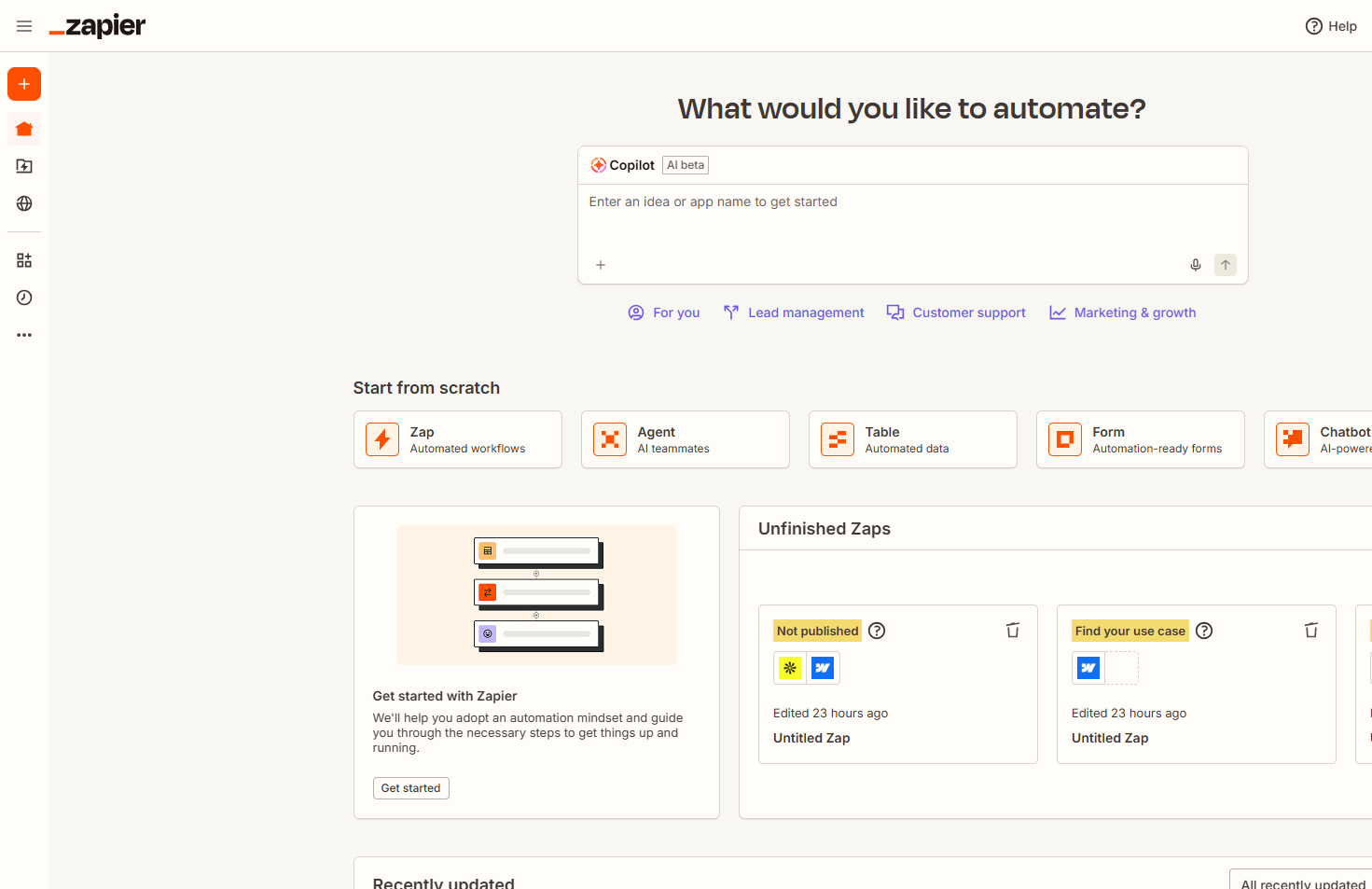Image resolution: width=1372 pixels, height=889 pixels.
Task: Delete the Find your use case Zap
Action: click(1311, 631)
